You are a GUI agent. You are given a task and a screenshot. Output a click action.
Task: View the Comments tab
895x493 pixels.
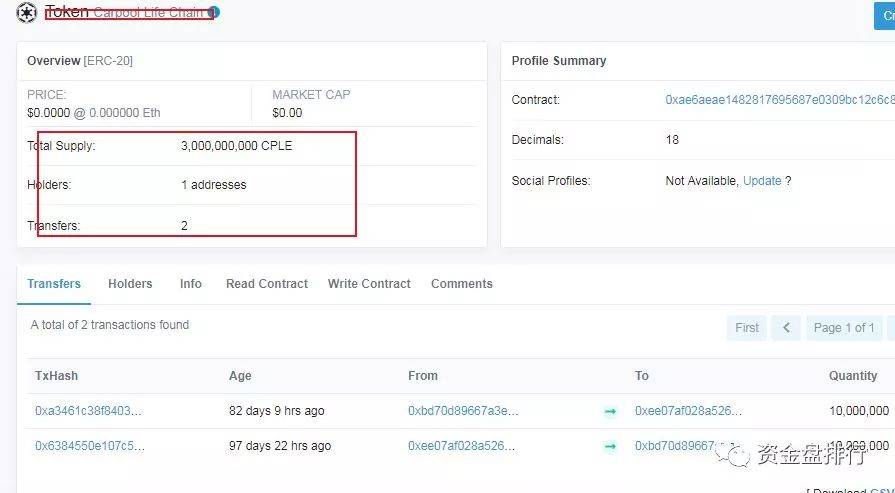(x=461, y=284)
